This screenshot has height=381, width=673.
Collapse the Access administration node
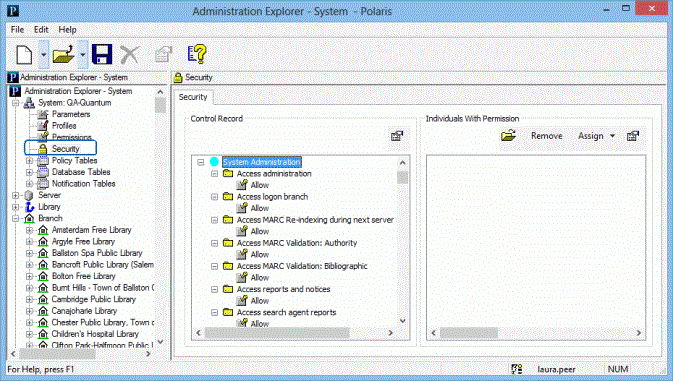pyautogui.click(x=214, y=174)
